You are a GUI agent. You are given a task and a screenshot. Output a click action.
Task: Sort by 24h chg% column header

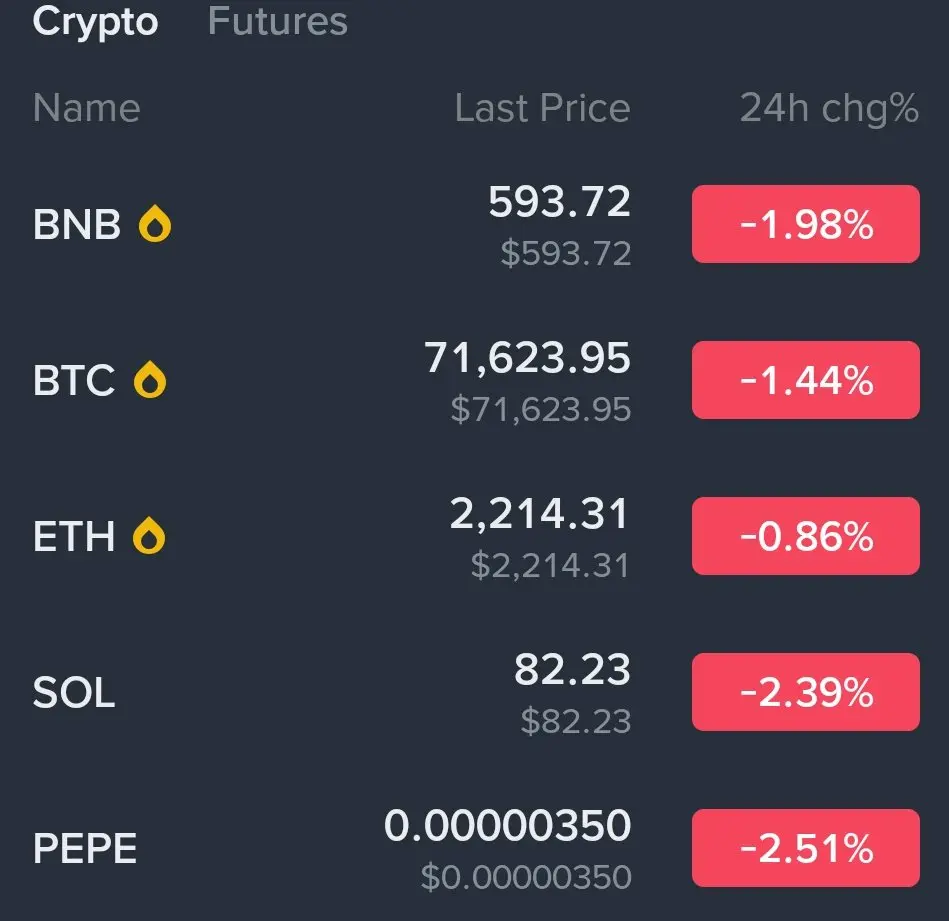(x=829, y=108)
